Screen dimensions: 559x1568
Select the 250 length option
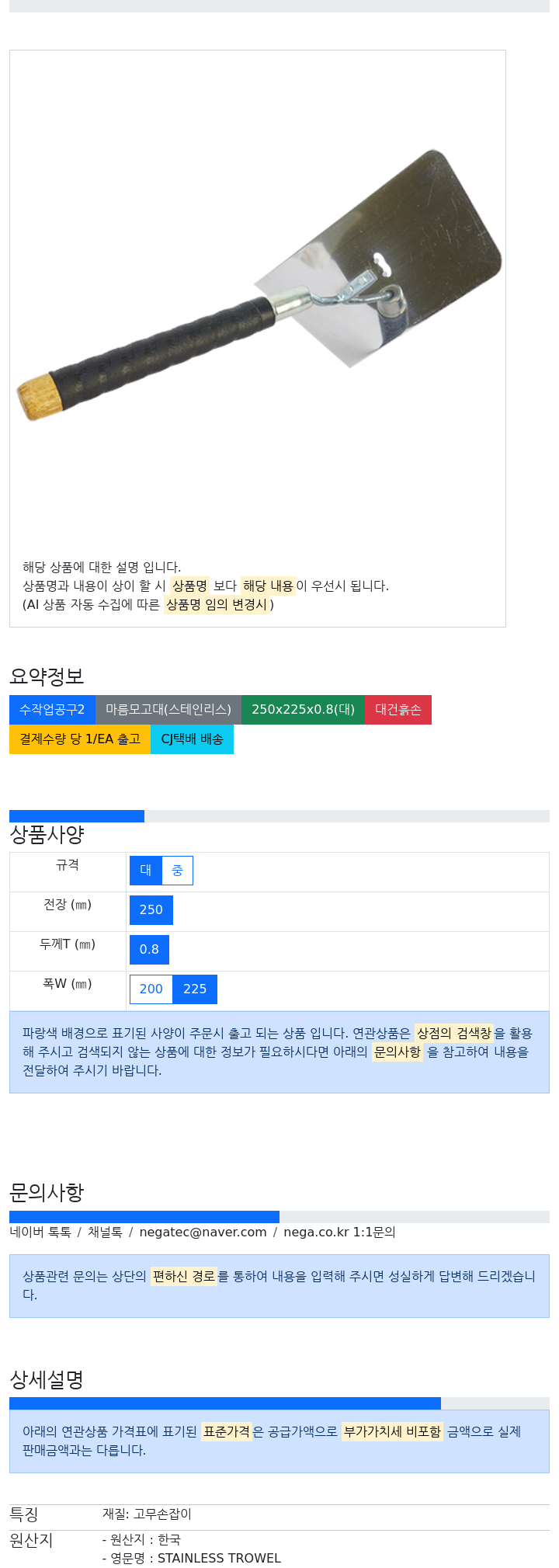coord(151,910)
